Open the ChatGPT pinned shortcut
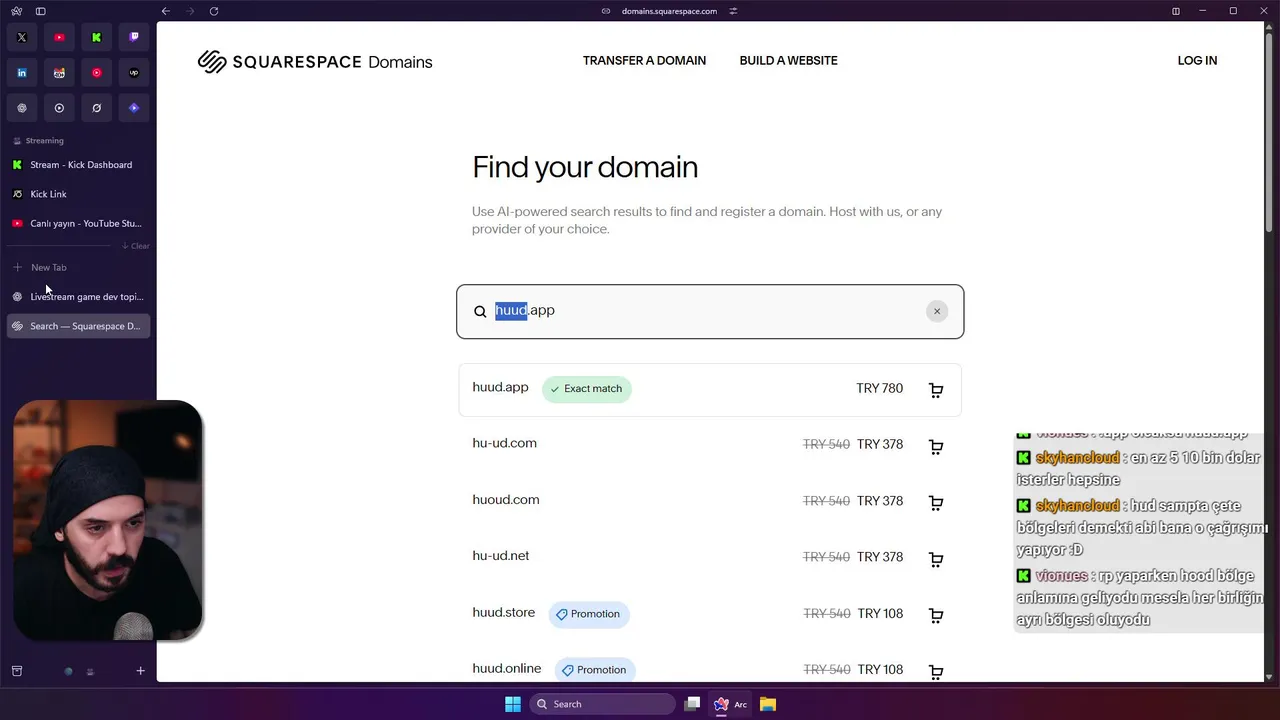The width and height of the screenshot is (1280, 720). tap(22, 108)
